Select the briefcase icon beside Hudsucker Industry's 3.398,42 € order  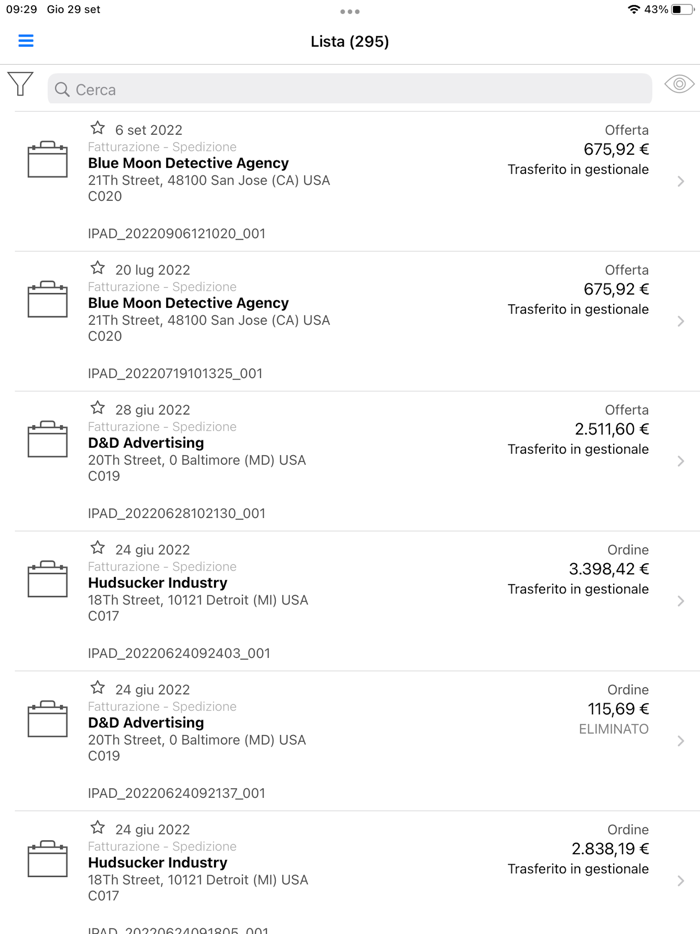coord(47,580)
